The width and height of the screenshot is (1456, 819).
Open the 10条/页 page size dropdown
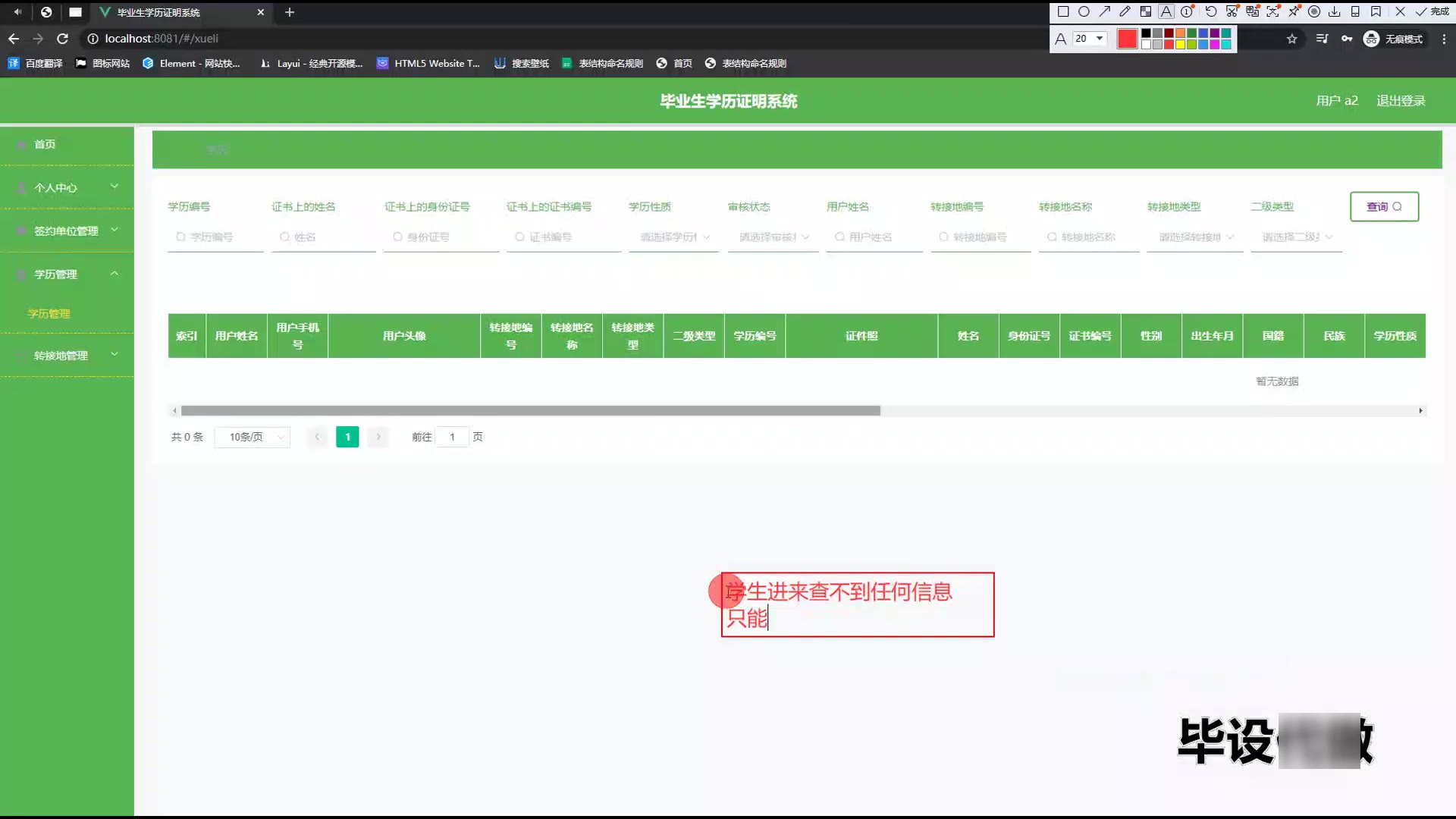(x=253, y=437)
